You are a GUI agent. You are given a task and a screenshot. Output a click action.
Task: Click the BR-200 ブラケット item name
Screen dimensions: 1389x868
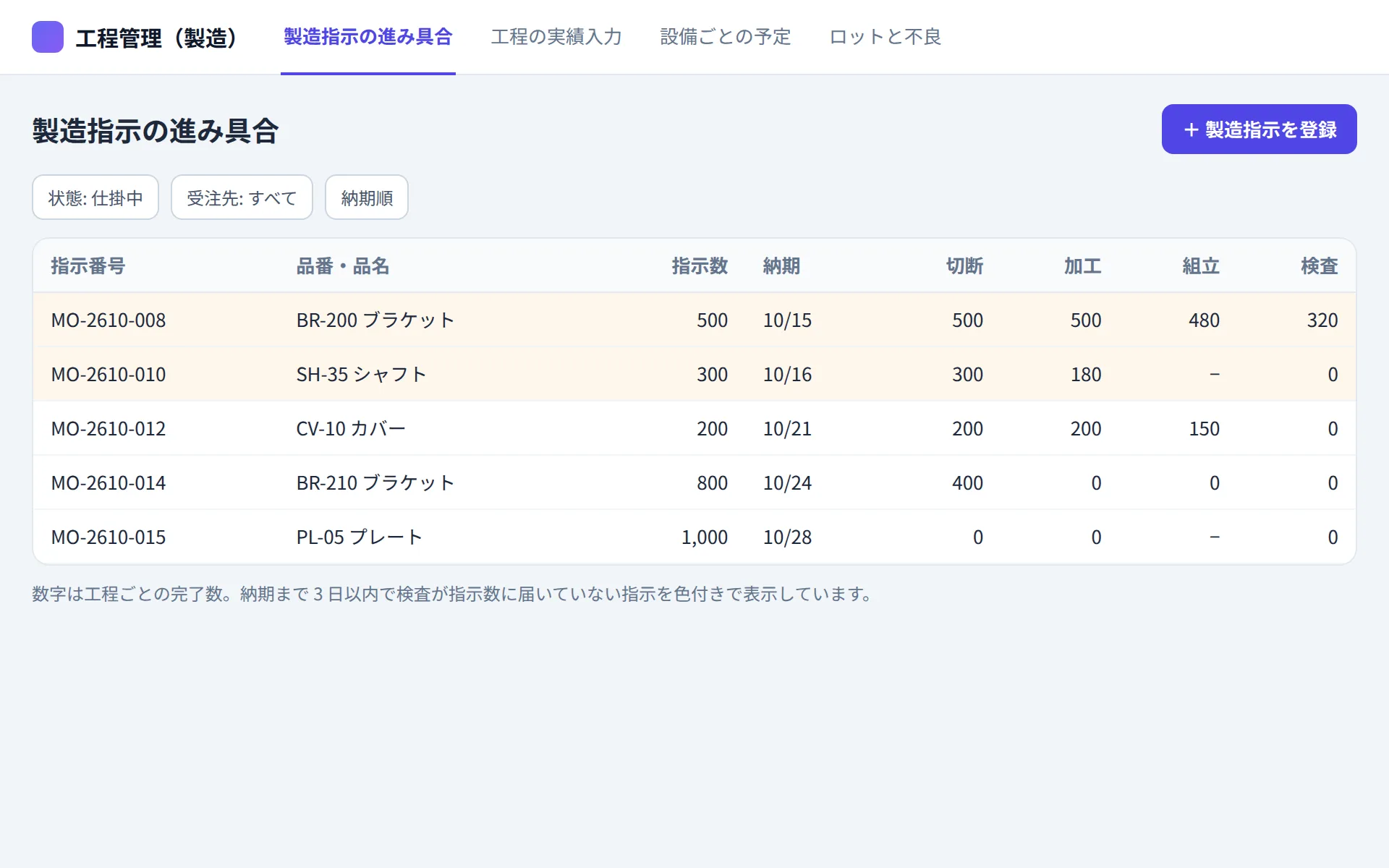375,320
